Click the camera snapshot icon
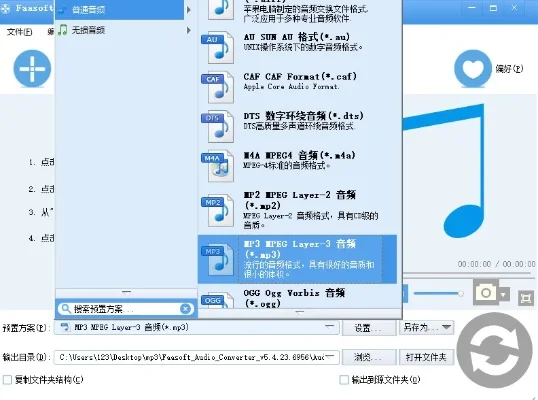Screen dimensions: 538x400 pos(485,292)
